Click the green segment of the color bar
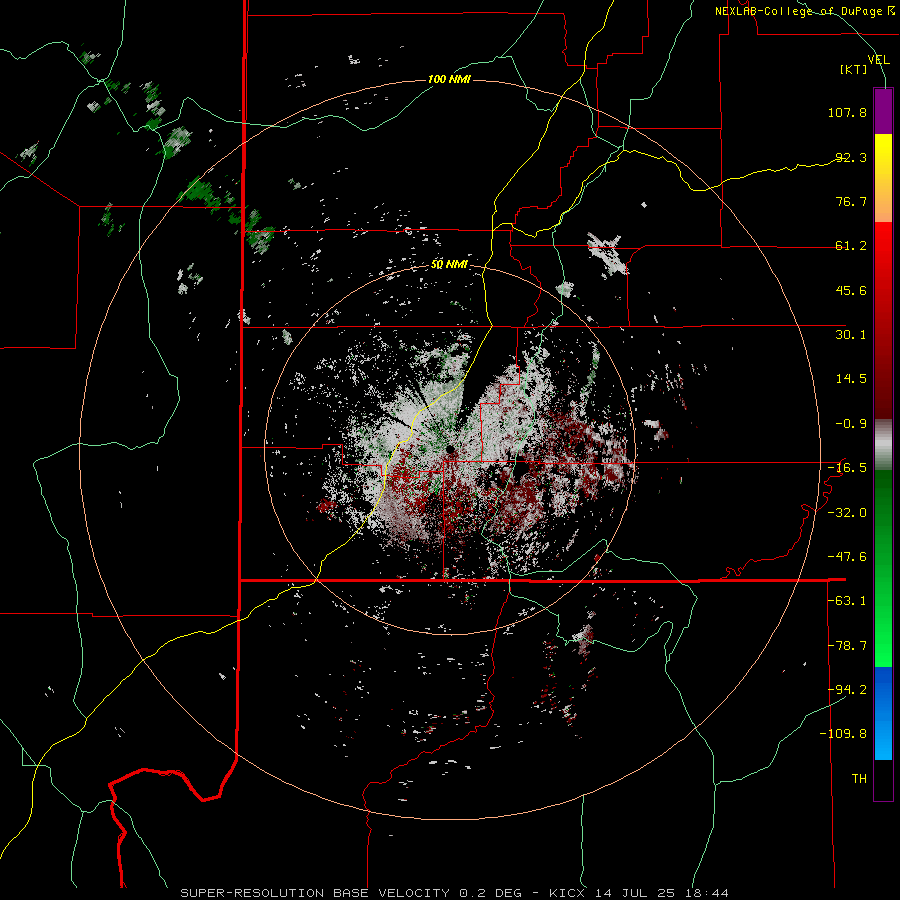 (x=883, y=568)
